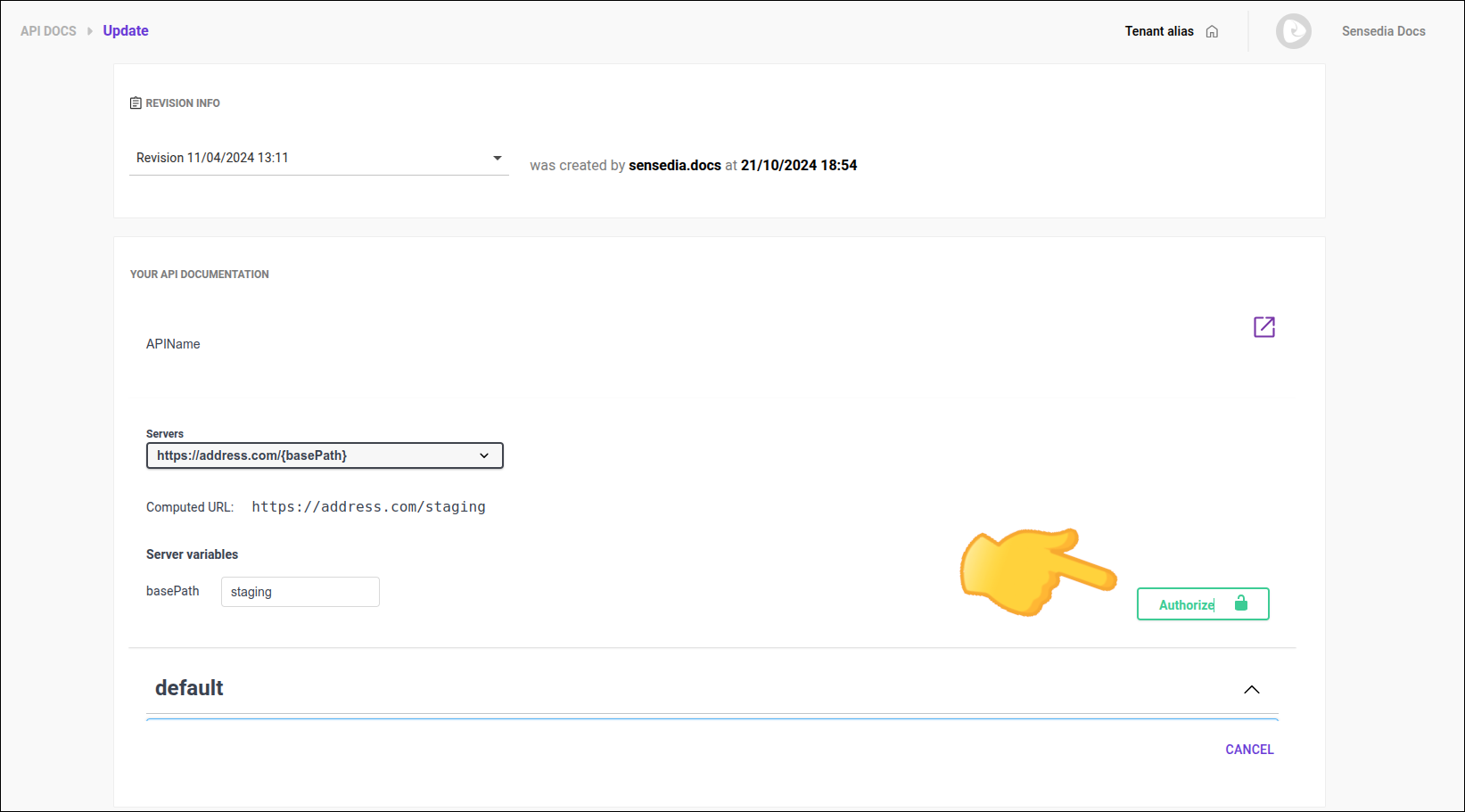Image resolution: width=1465 pixels, height=812 pixels.
Task: Open the Servers address dropdown
Action: point(324,455)
